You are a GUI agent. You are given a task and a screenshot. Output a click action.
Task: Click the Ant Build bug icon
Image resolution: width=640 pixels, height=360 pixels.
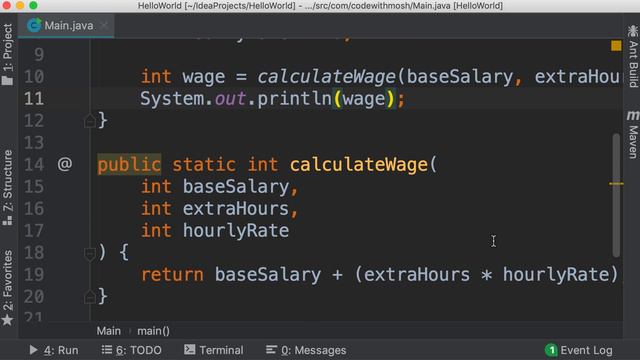633,31
